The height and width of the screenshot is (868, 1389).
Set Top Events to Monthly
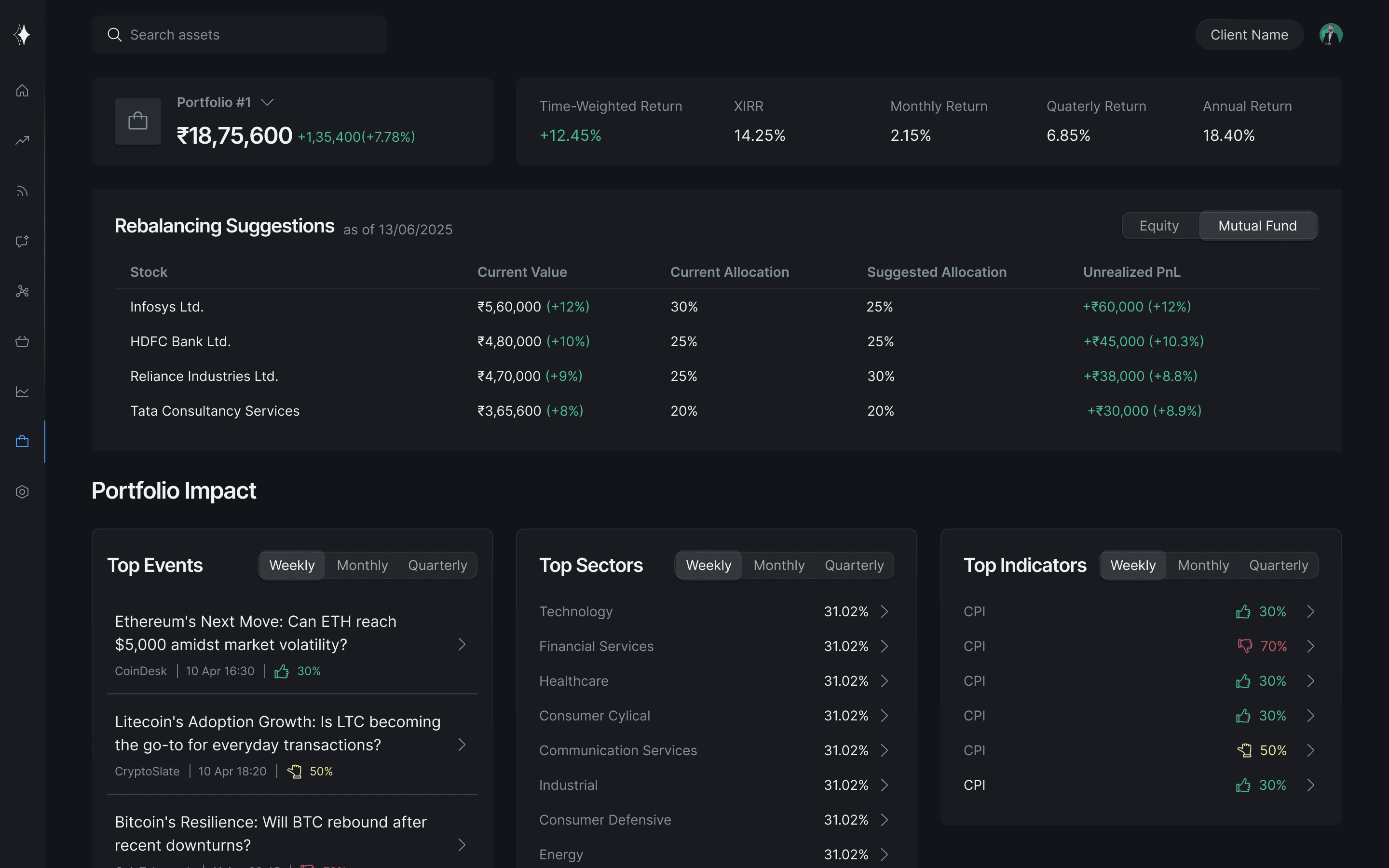click(362, 566)
